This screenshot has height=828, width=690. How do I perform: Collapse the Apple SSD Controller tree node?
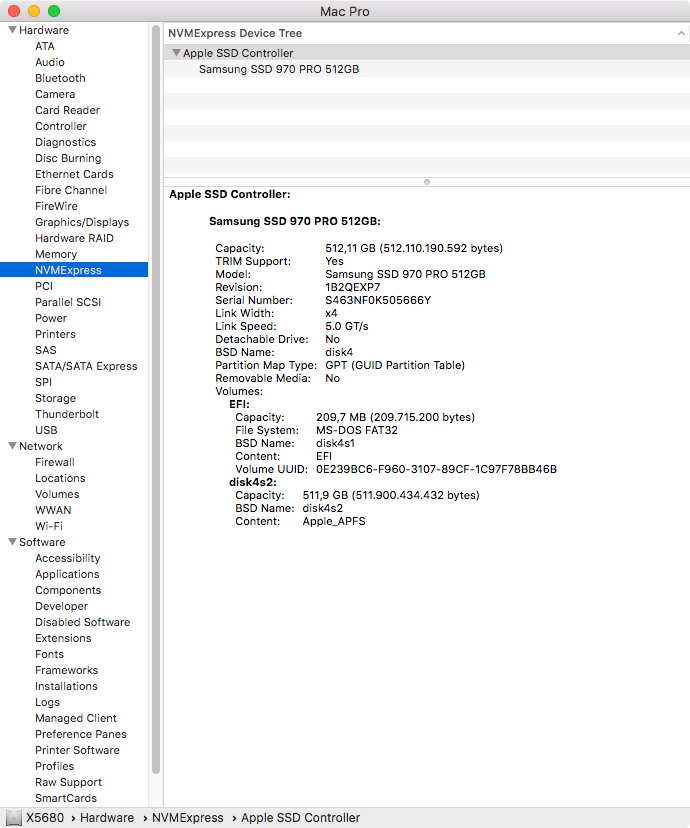click(x=176, y=53)
